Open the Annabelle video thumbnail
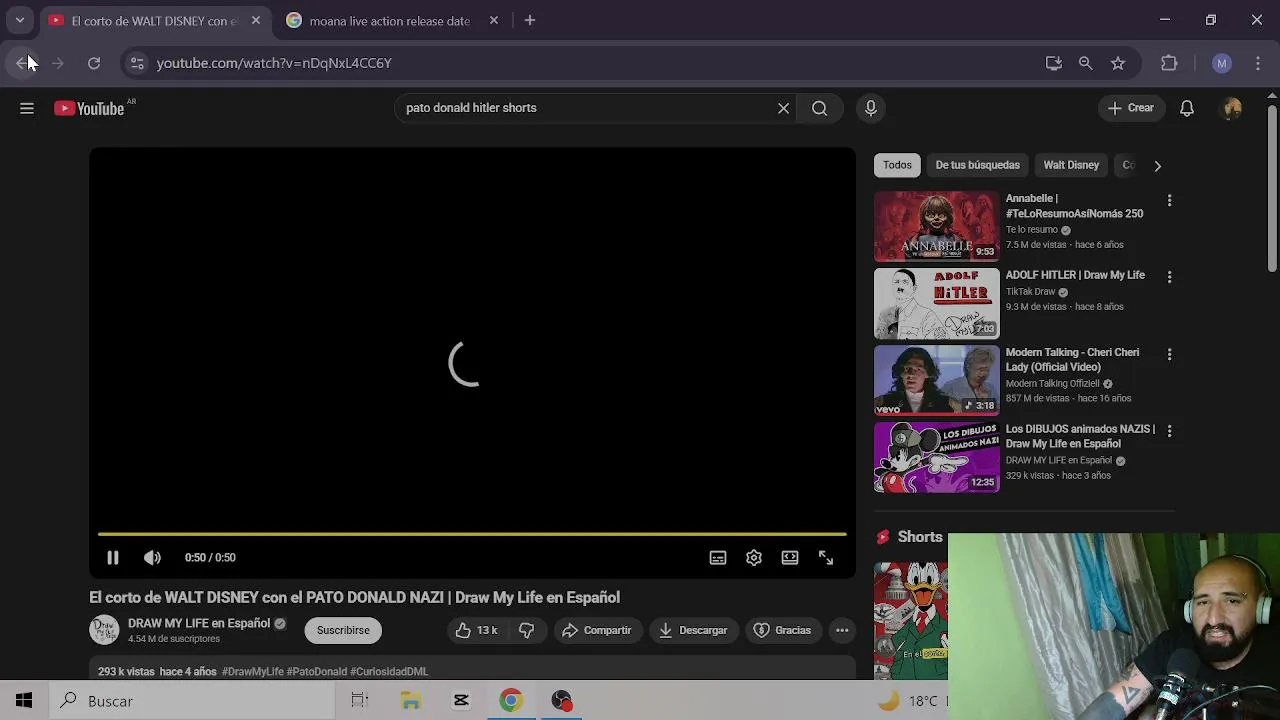The height and width of the screenshot is (720, 1280). click(936, 227)
